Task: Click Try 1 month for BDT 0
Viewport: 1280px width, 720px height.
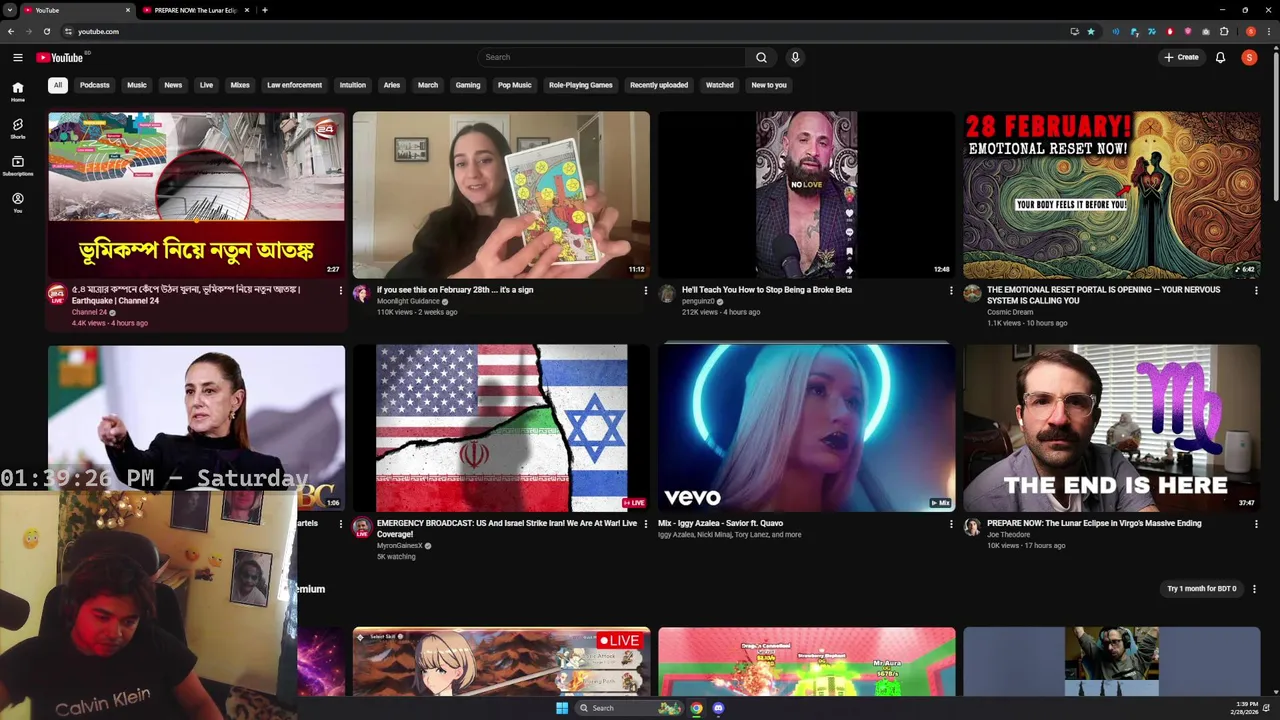Action: [x=1202, y=589]
